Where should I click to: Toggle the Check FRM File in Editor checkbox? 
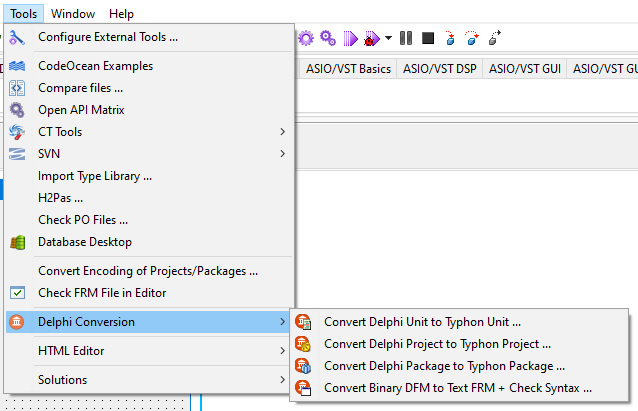[17, 293]
